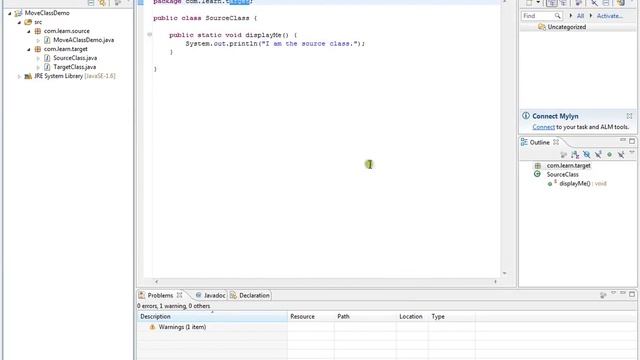The image size is (640, 360).
Task: Click the src source folder icon
Action: coord(28,22)
